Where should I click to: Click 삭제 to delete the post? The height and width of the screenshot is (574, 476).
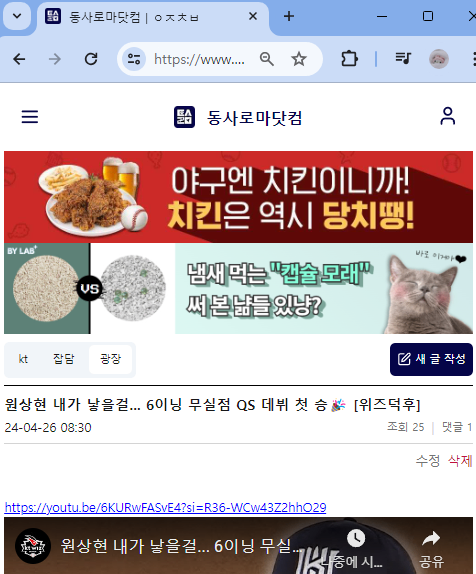[460, 461]
